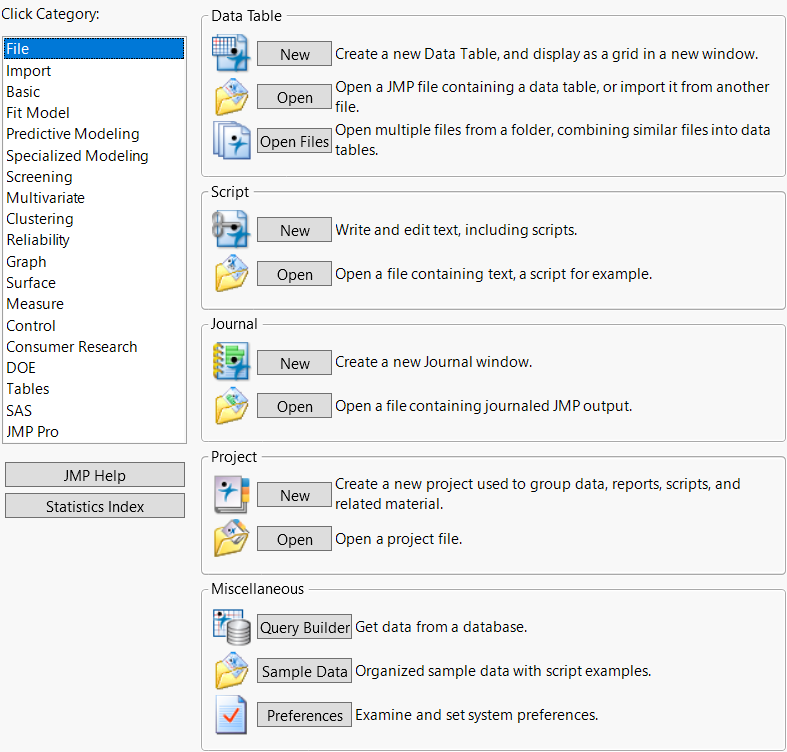Click 'Organized sample data with script examples.'
Screen dimensions: 787x752
(x=503, y=671)
